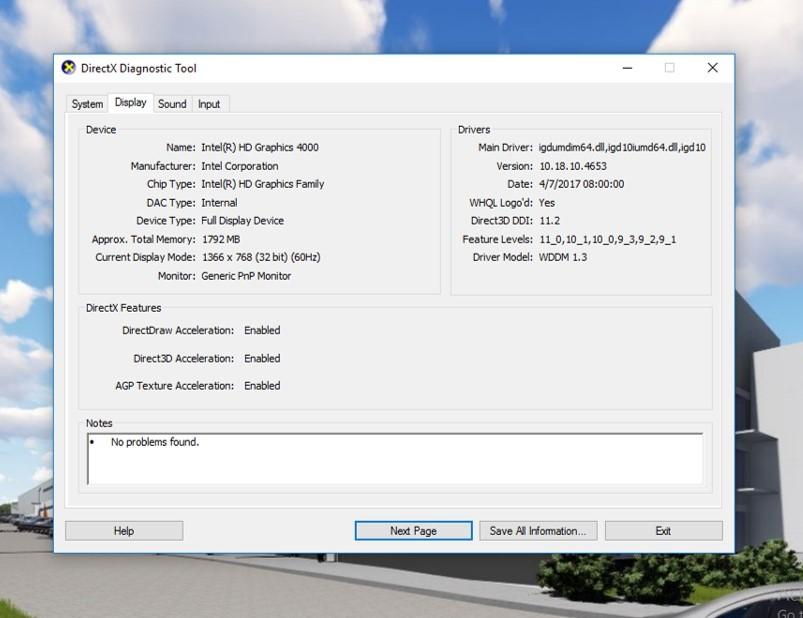Click DAC Type value 'Internal'
The image size is (803, 618).
219,203
